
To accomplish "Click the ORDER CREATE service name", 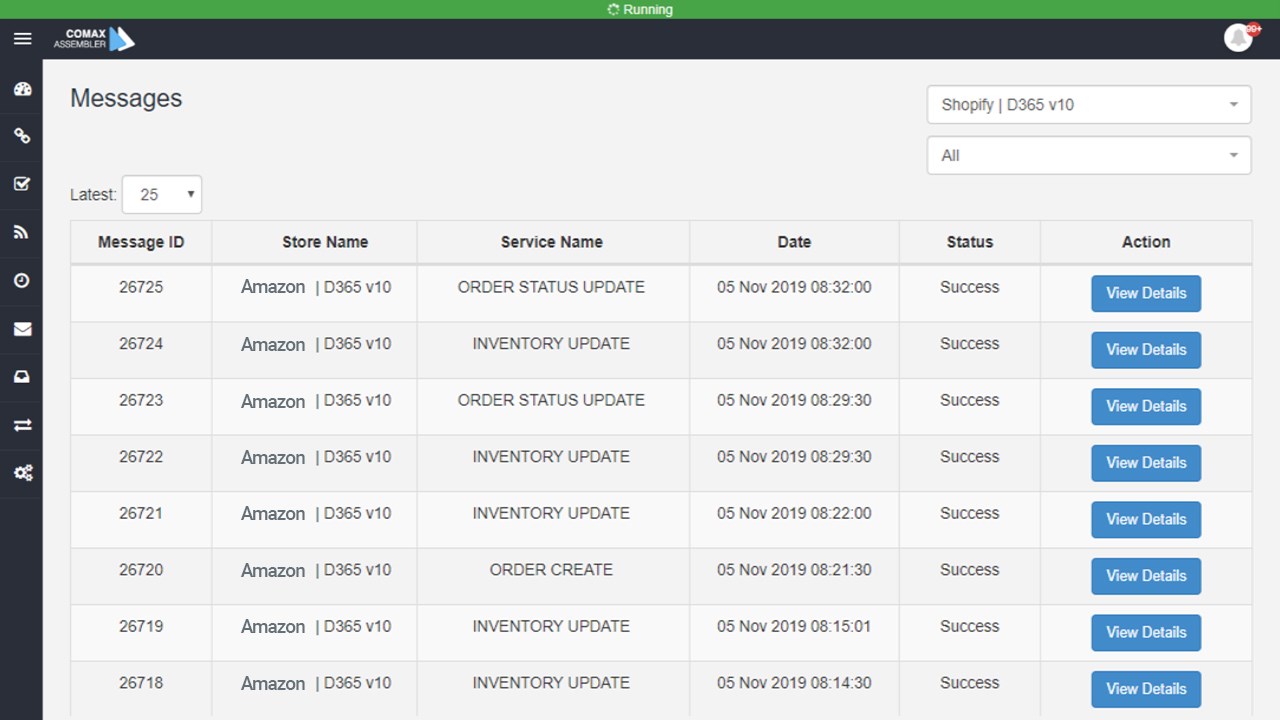I will click(x=551, y=570).
